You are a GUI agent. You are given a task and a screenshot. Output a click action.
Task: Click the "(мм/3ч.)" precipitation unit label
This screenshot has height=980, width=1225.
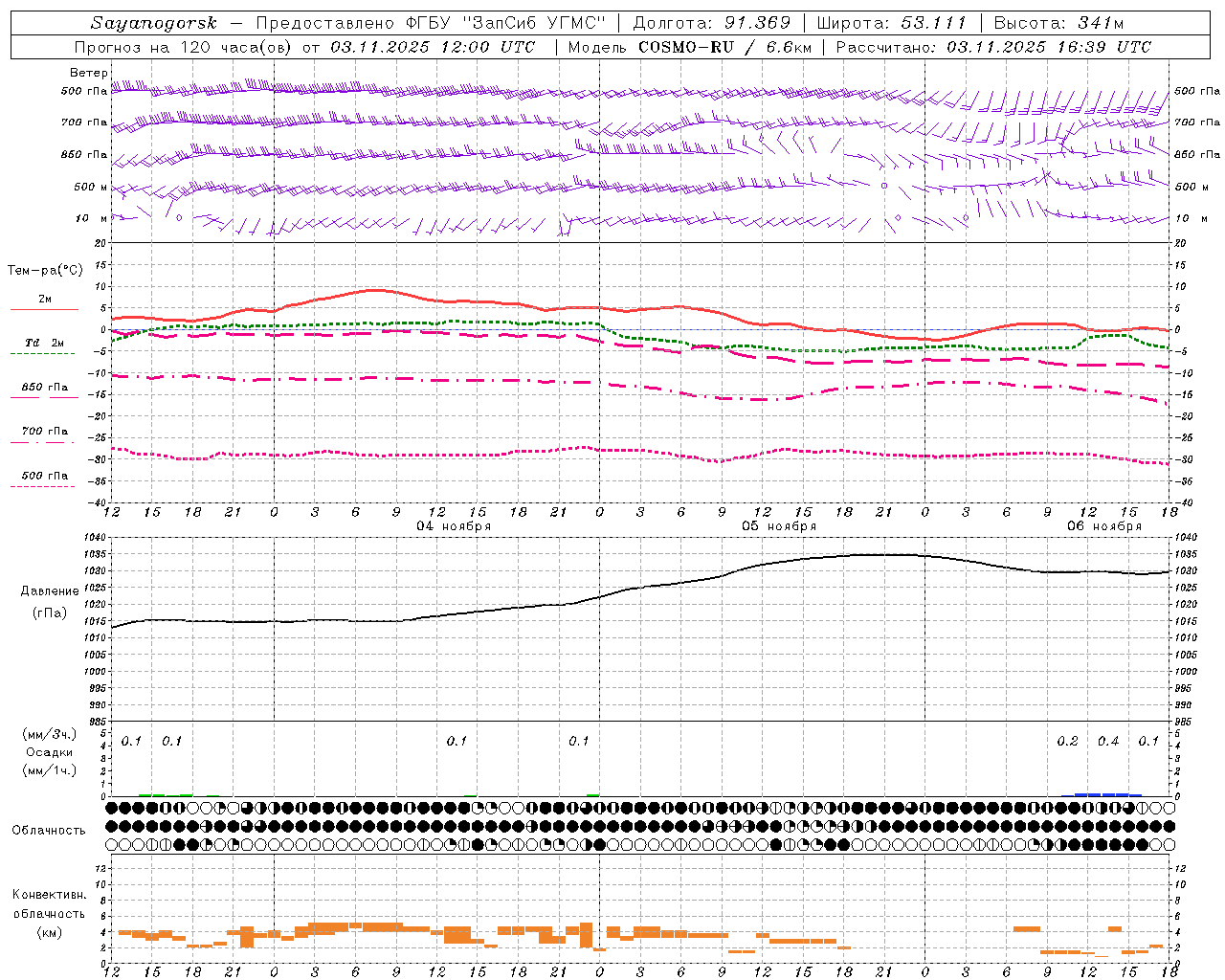pos(49,734)
